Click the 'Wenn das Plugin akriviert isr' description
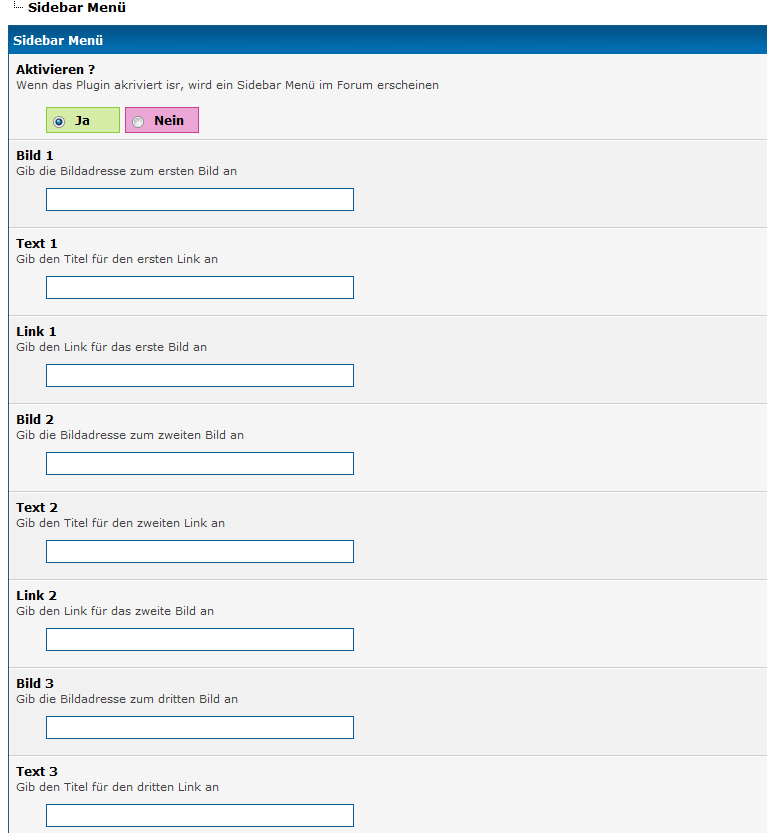Image resolution: width=767 pixels, height=833 pixels. pos(227,85)
